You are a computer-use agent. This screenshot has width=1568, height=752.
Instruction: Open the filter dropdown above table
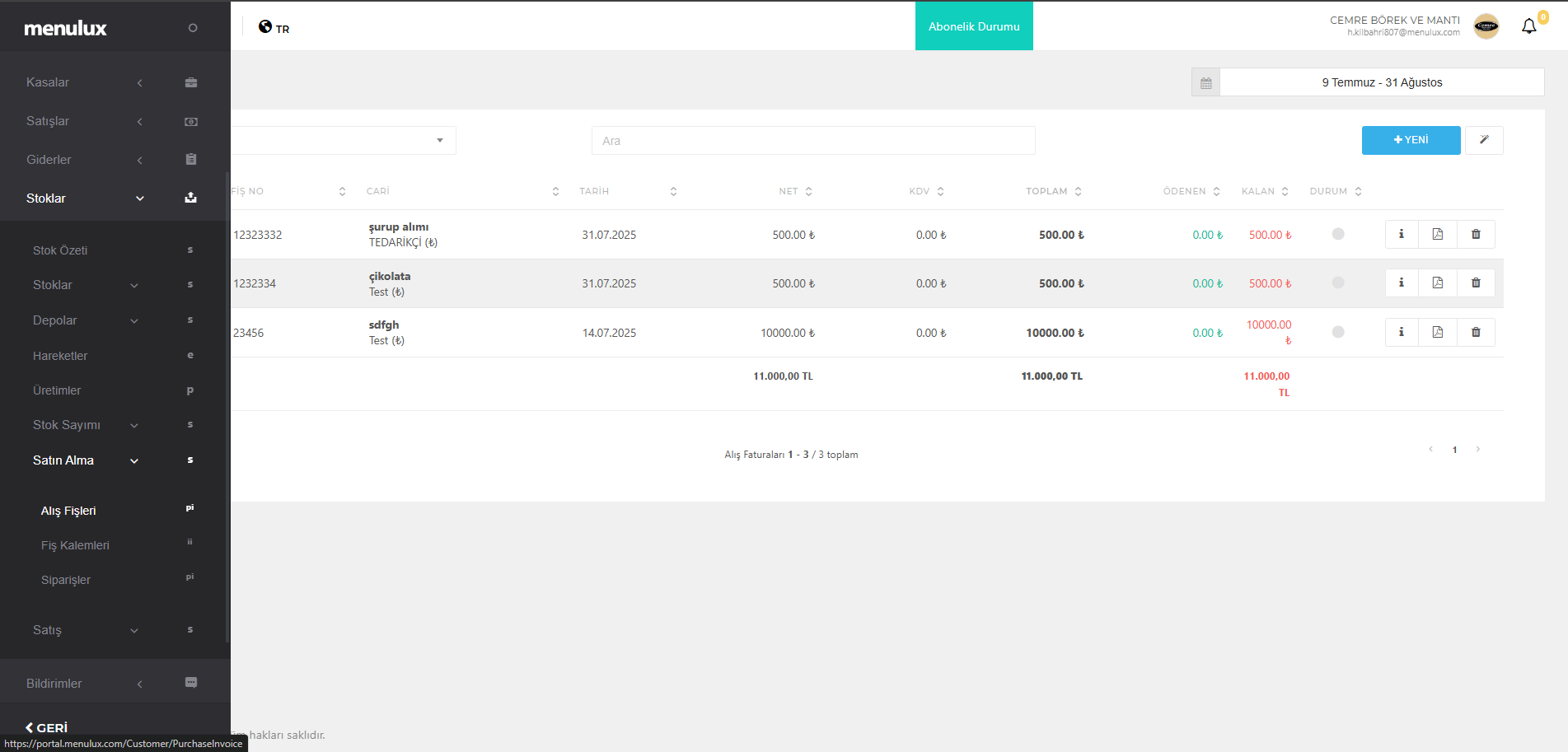click(344, 140)
